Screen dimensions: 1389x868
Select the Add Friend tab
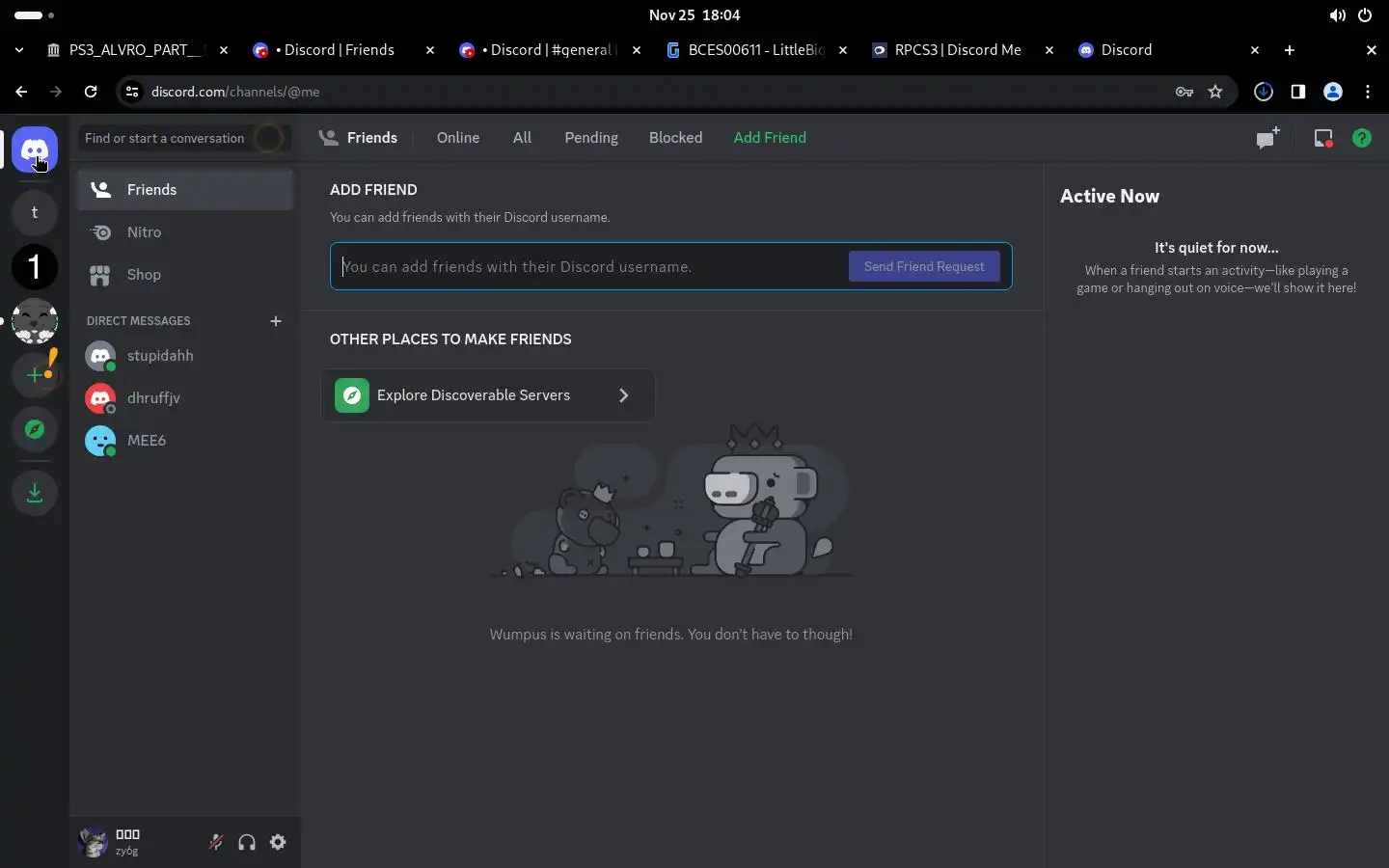pyautogui.click(x=770, y=138)
